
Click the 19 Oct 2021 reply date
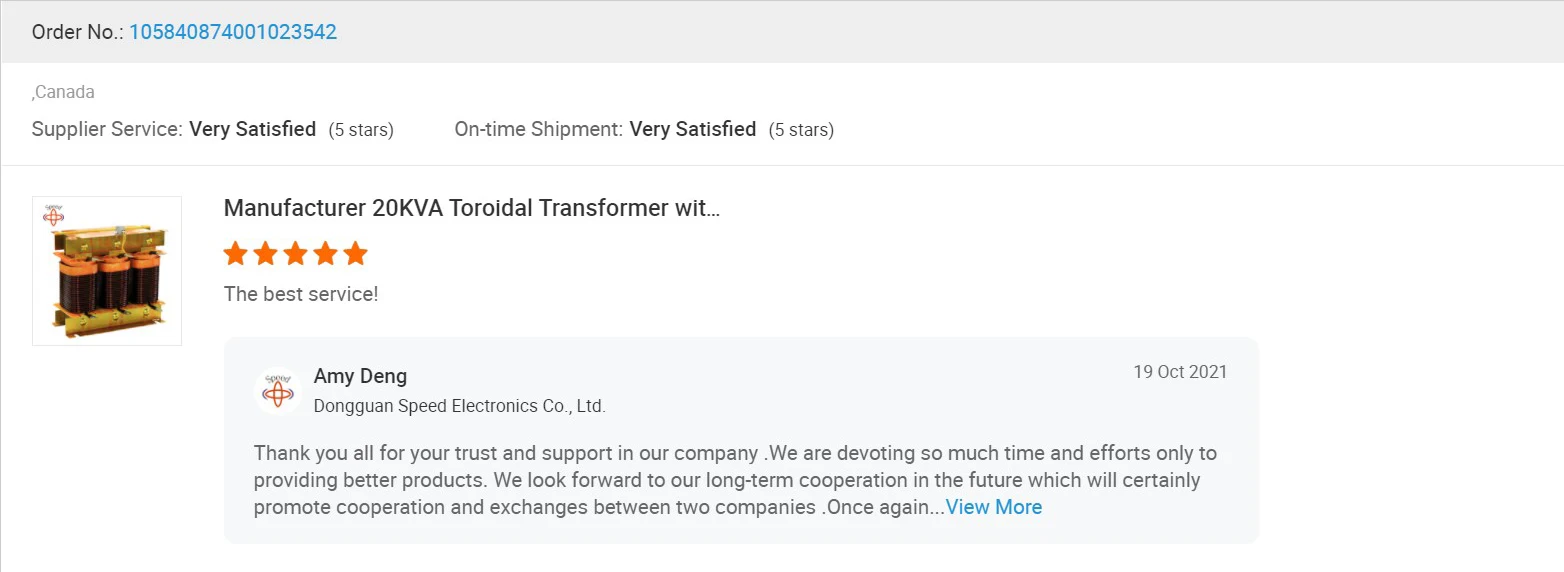click(x=1180, y=372)
